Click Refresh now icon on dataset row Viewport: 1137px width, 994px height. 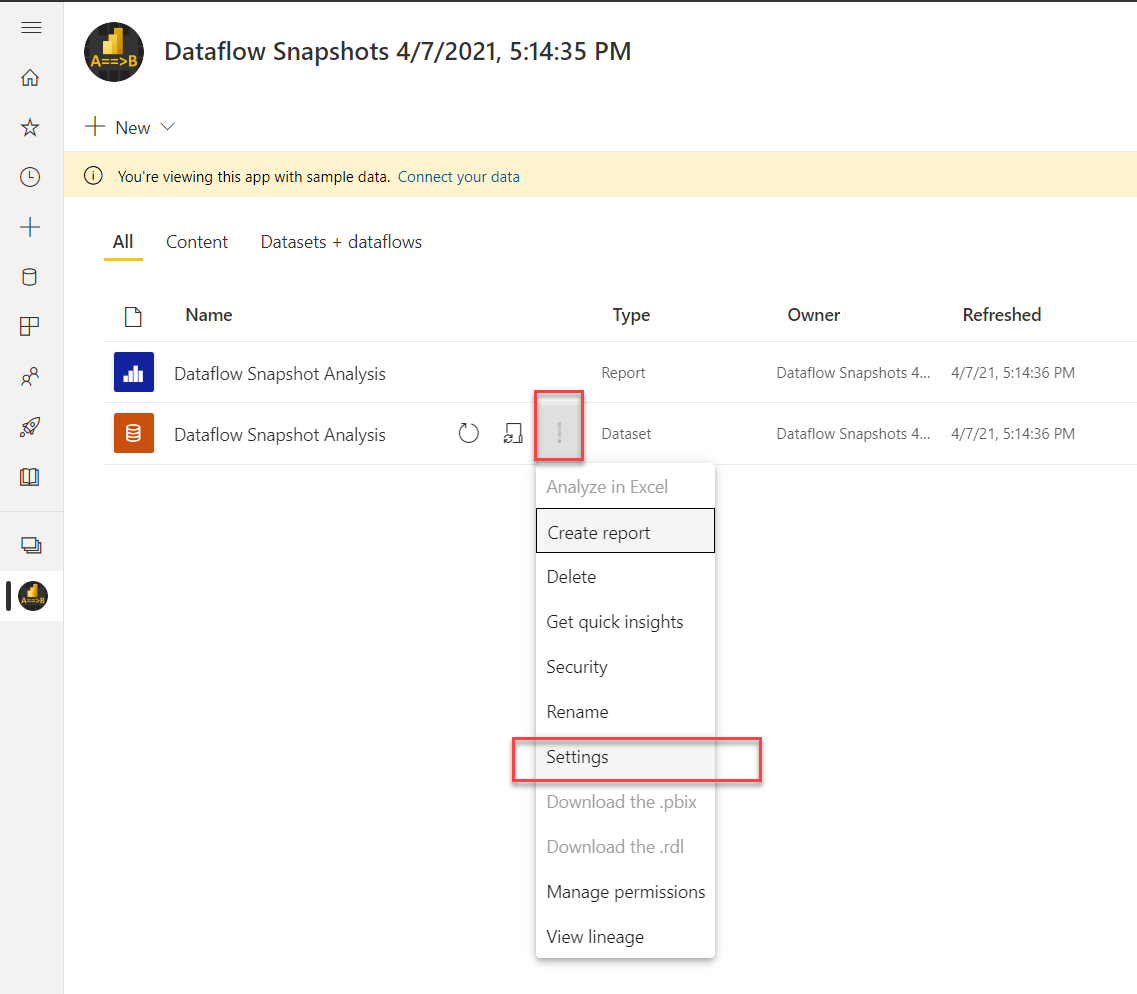click(468, 434)
